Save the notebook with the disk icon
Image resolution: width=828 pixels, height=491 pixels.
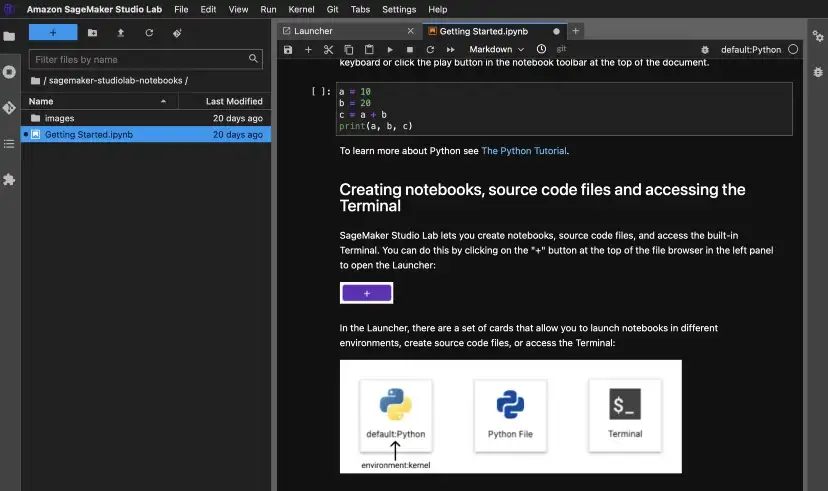pyautogui.click(x=288, y=50)
